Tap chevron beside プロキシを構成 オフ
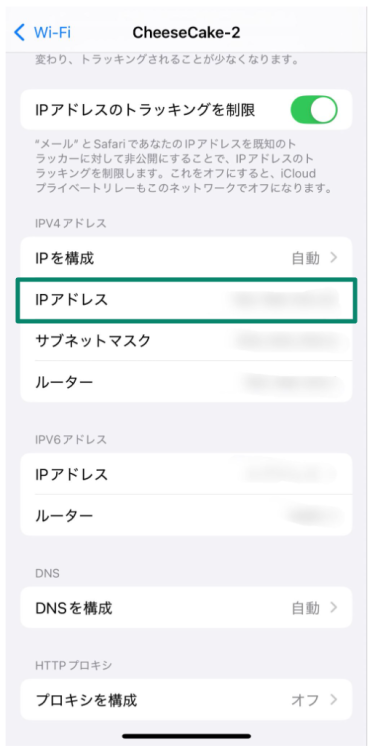The image size is (375, 751). click(334, 700)
